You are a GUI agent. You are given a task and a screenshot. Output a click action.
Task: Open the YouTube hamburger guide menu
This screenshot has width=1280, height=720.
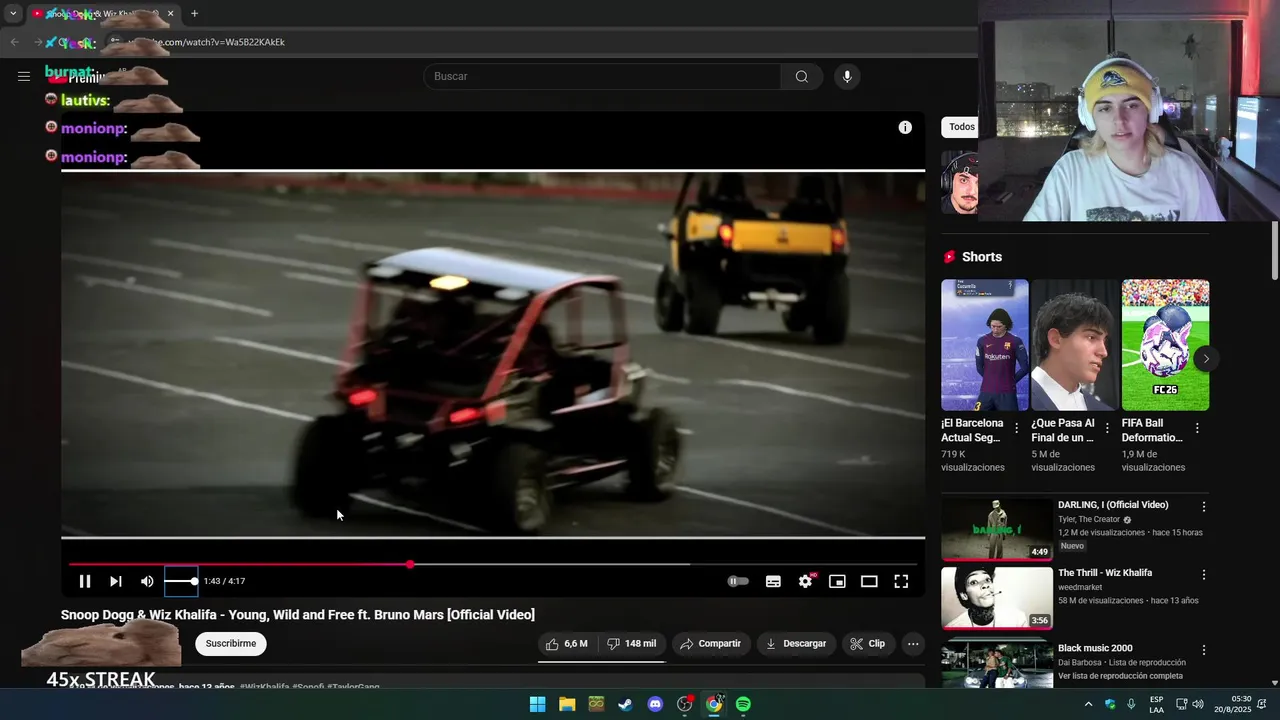pyautogui.click(x=24, y=76)
